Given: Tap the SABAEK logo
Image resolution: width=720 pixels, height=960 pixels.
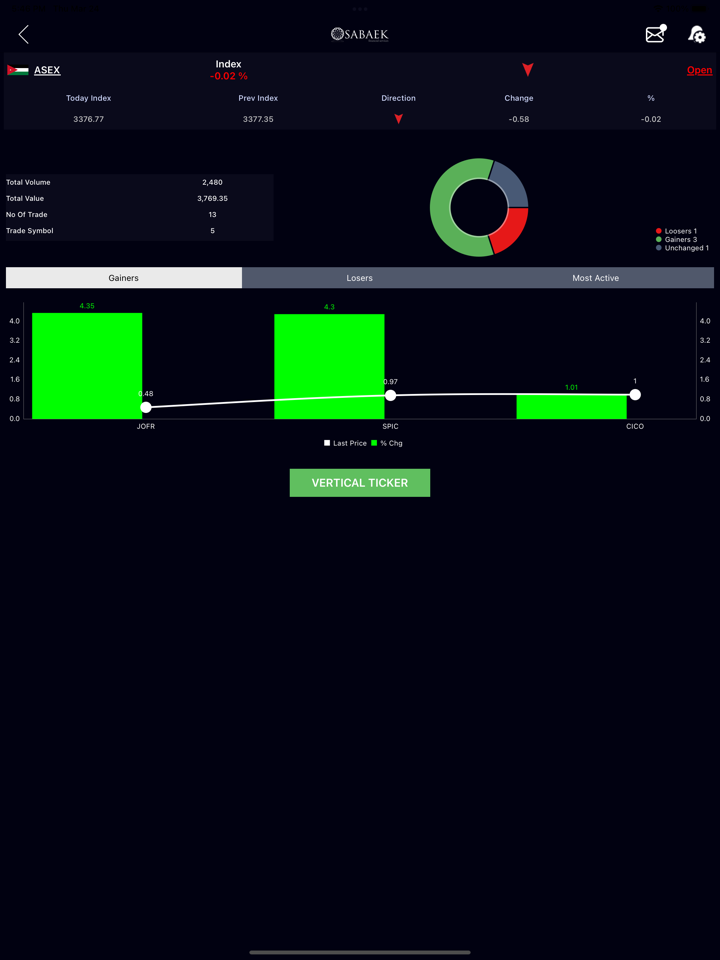Looking at the screenshot, I should [360, 34].
